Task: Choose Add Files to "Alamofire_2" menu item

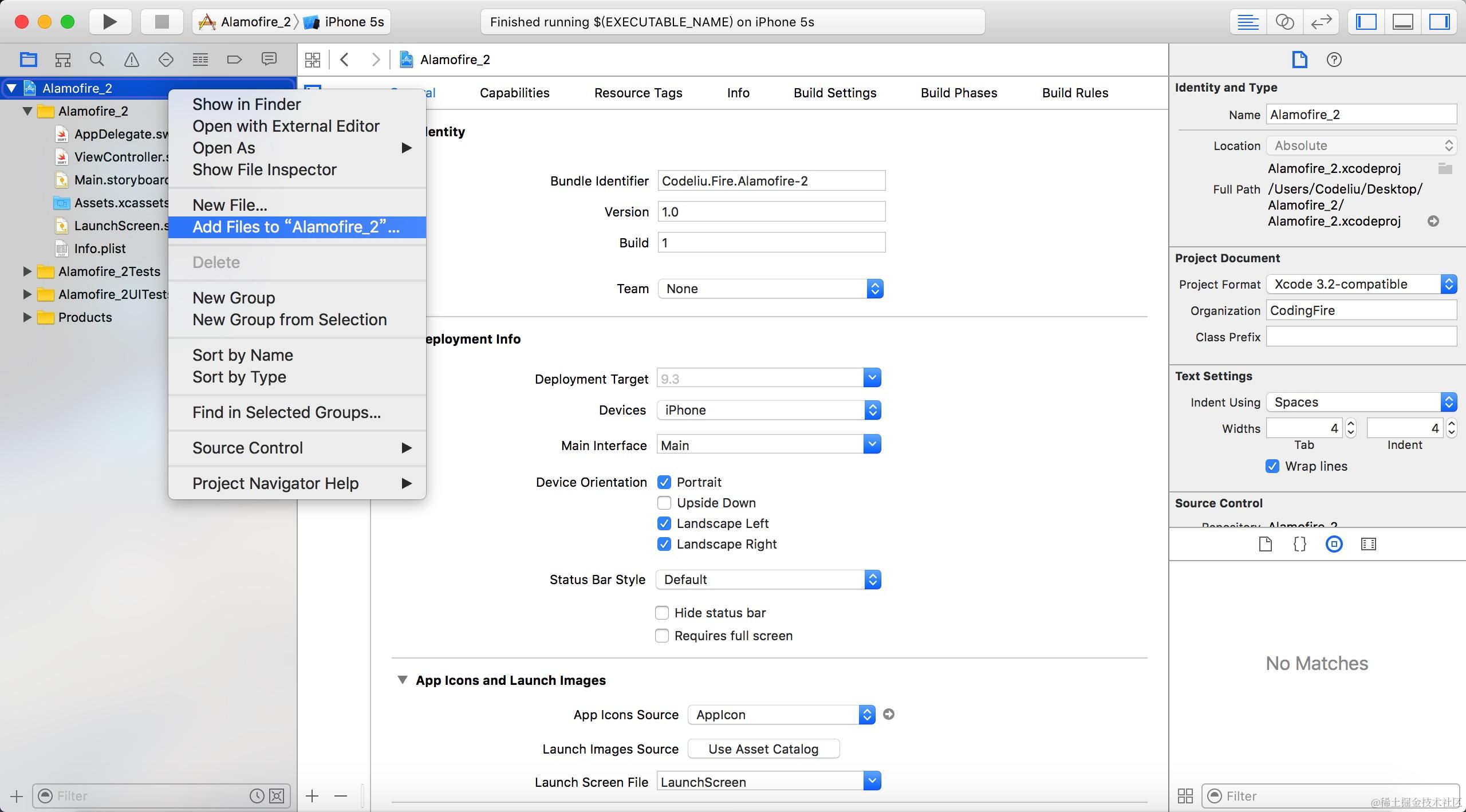Action: 296,227
